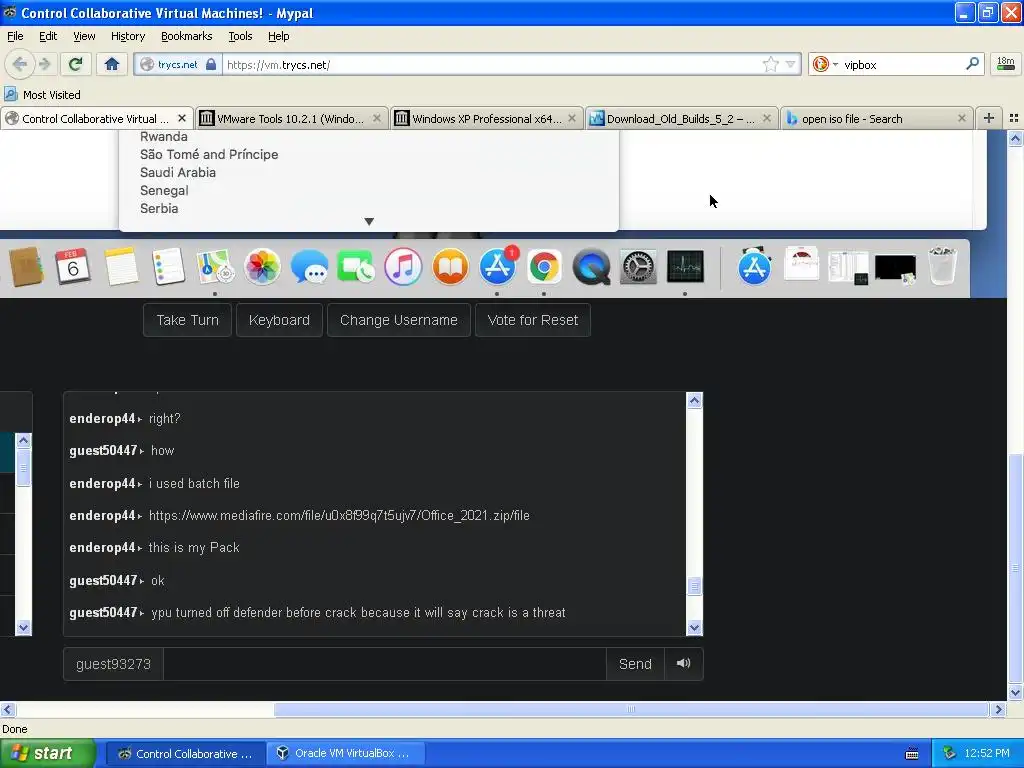Open the History menu
The height and width of the screenshot is (768, 1024).
coord(127,36)
